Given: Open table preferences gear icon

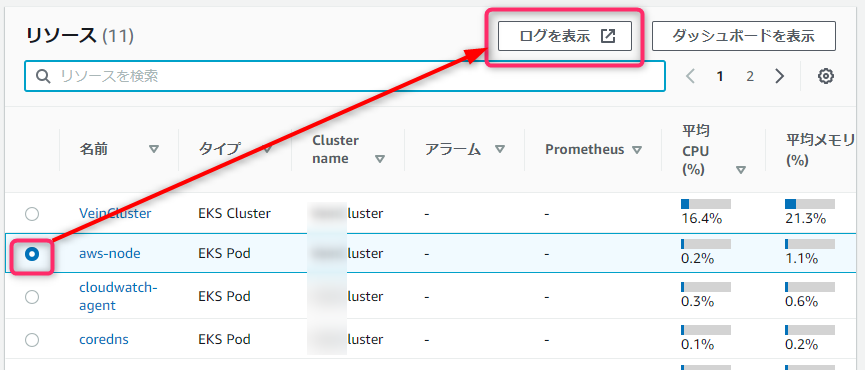Looking at the screenshot, I should pos(825,76).
